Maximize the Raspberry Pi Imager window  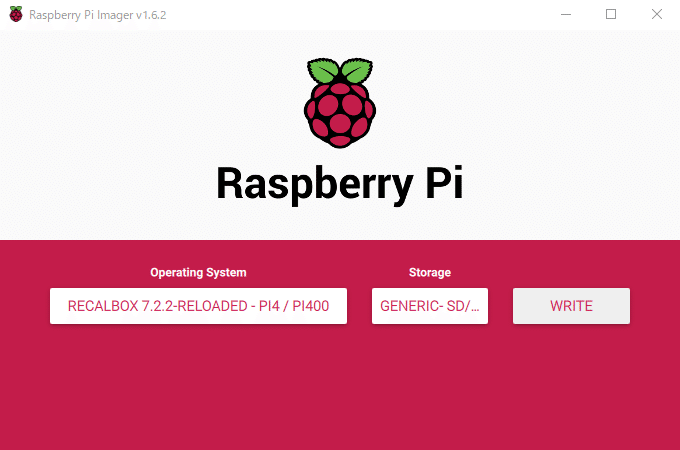click(611, 14)
